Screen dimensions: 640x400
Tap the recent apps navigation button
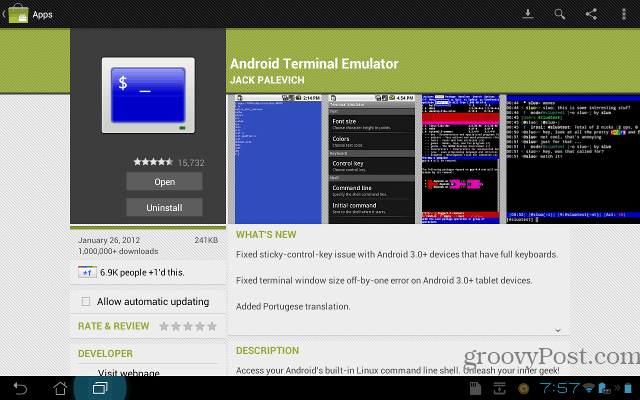[x=100, y=388]
